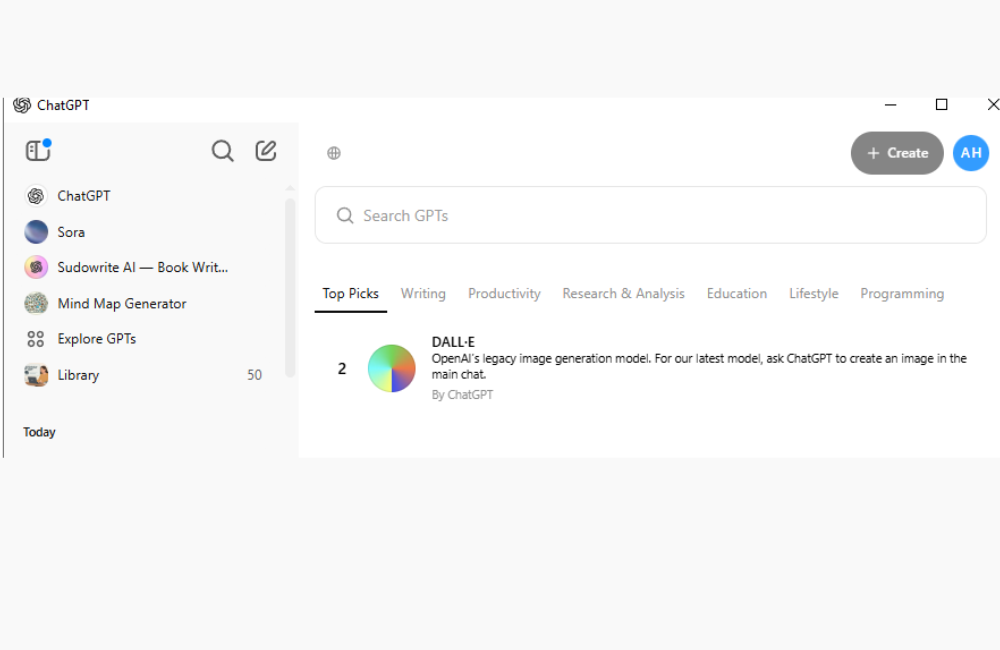Switch to the Education tab
Viewport: 1000px width, 650px height.
point(737,293)
